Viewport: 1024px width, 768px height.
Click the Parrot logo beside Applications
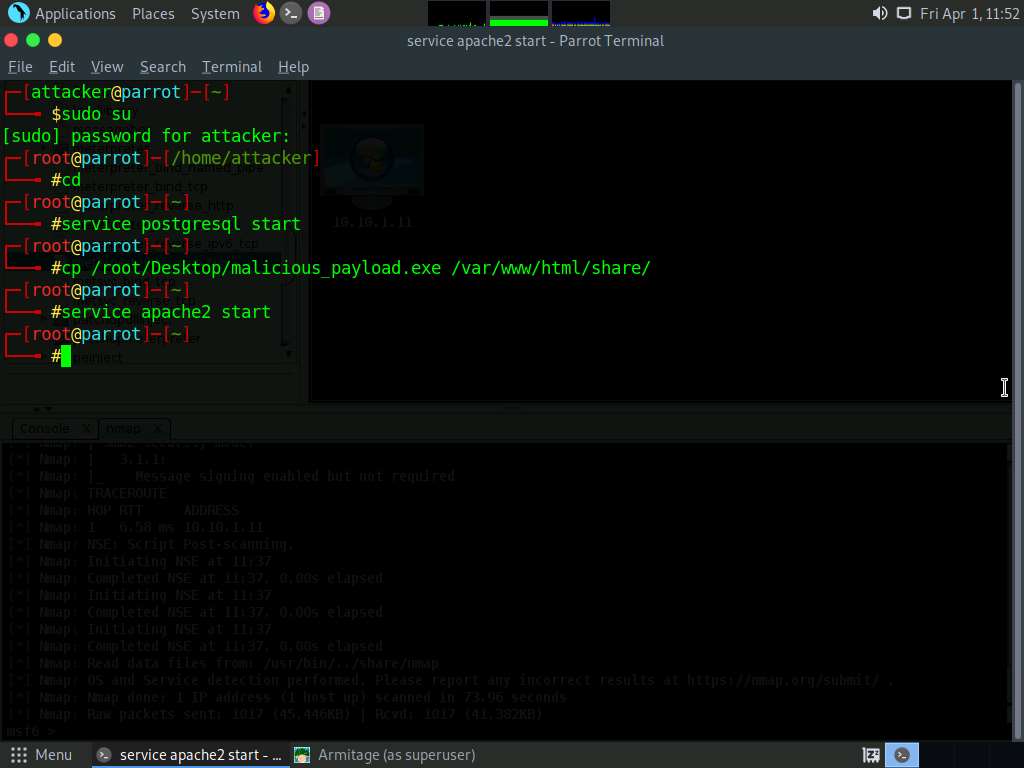(x=18, y=13)
